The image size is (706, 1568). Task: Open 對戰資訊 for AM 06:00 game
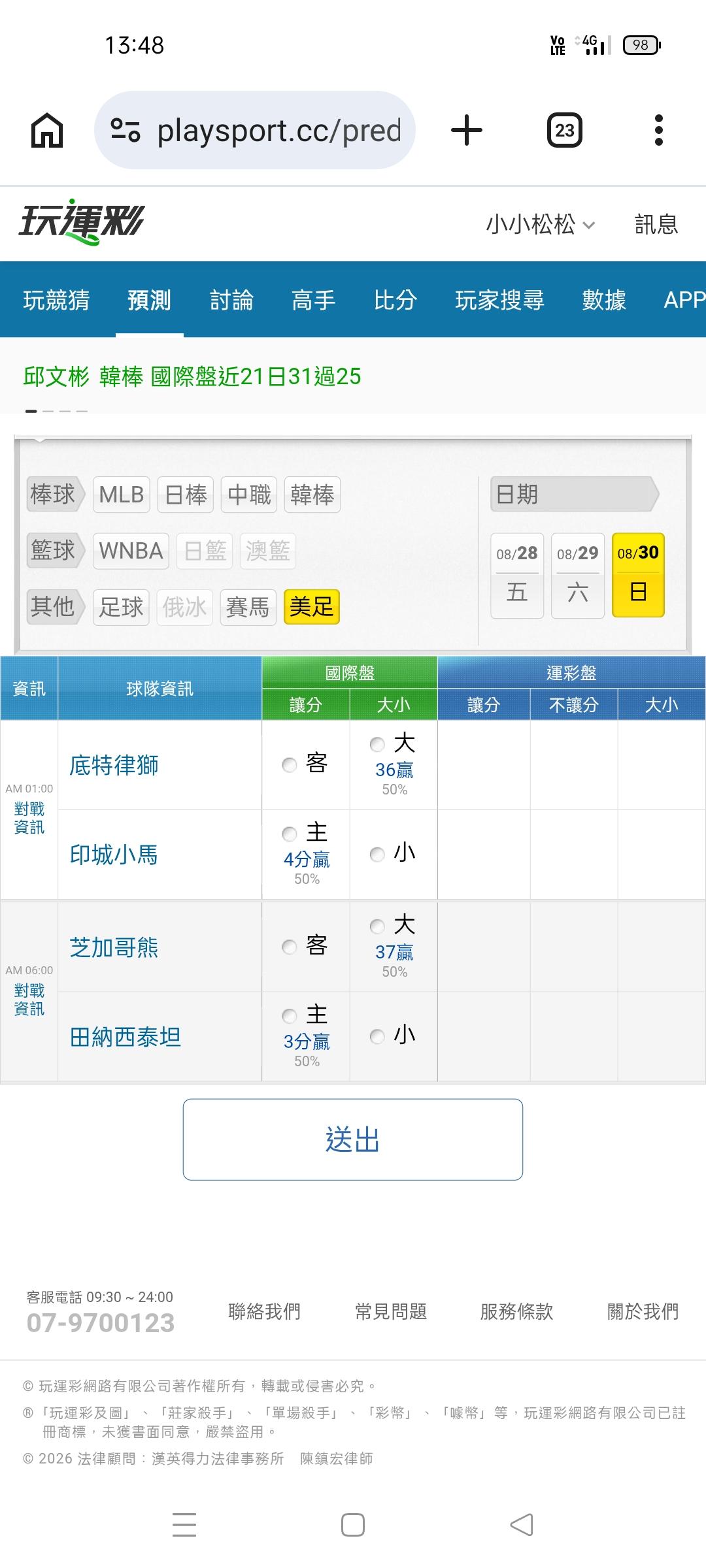(x=29, y=1000)
